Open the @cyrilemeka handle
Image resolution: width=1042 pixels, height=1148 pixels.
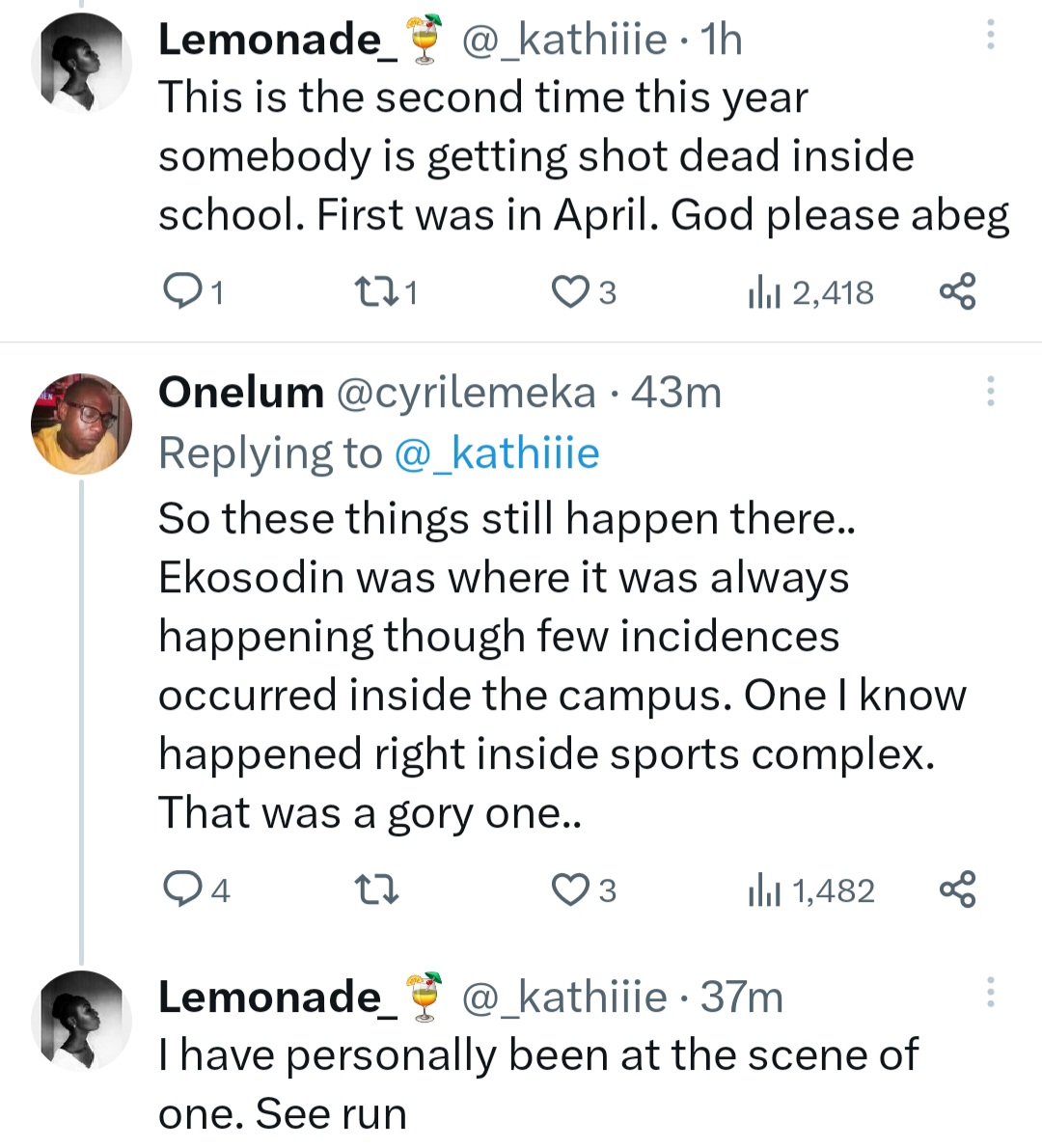point(465,393)
